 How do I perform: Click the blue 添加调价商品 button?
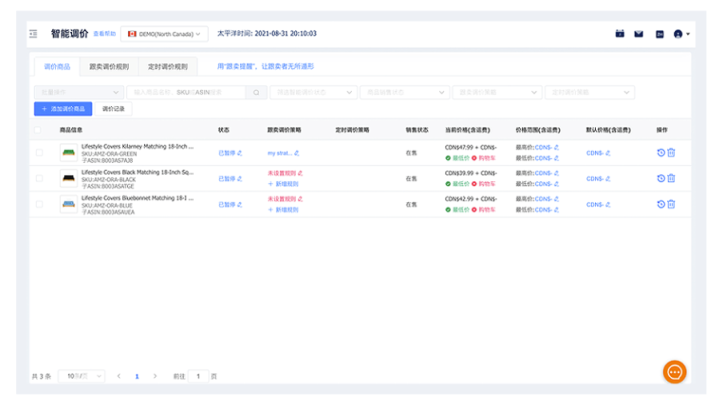(63, 108)
